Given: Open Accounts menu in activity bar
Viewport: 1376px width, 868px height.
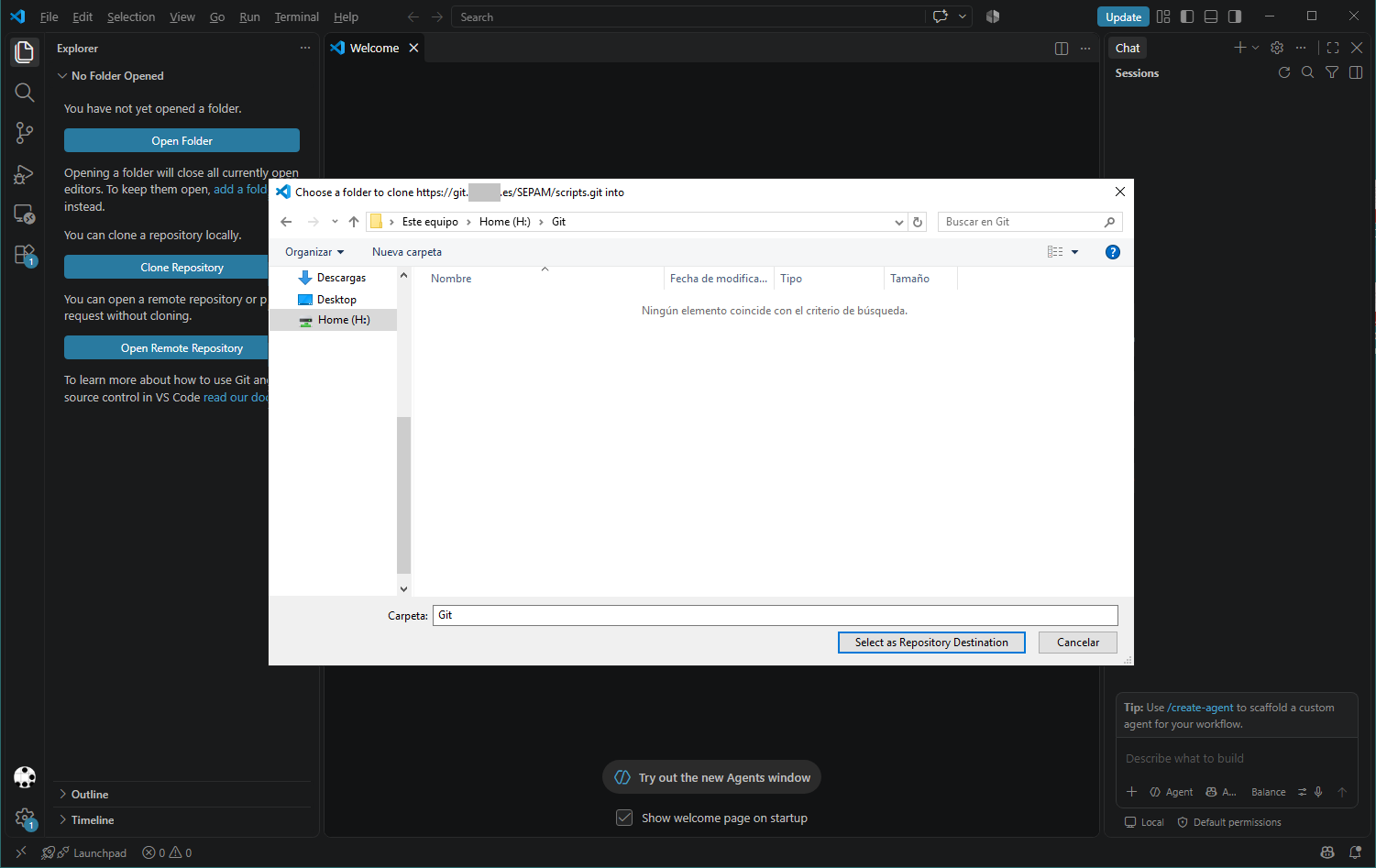Looking at the screenshot, I should coord(25,777).
